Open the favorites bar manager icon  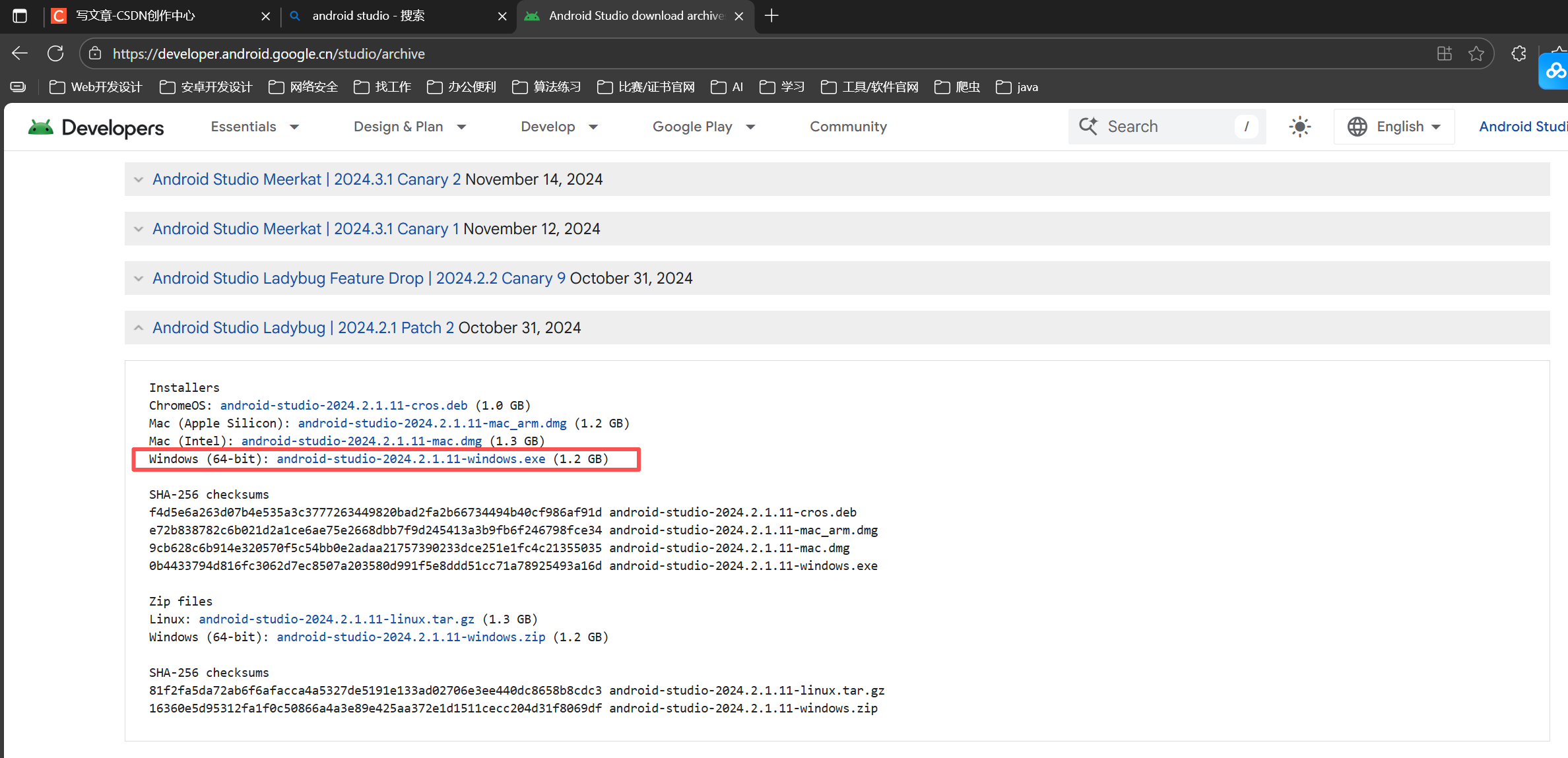[18, 87]
